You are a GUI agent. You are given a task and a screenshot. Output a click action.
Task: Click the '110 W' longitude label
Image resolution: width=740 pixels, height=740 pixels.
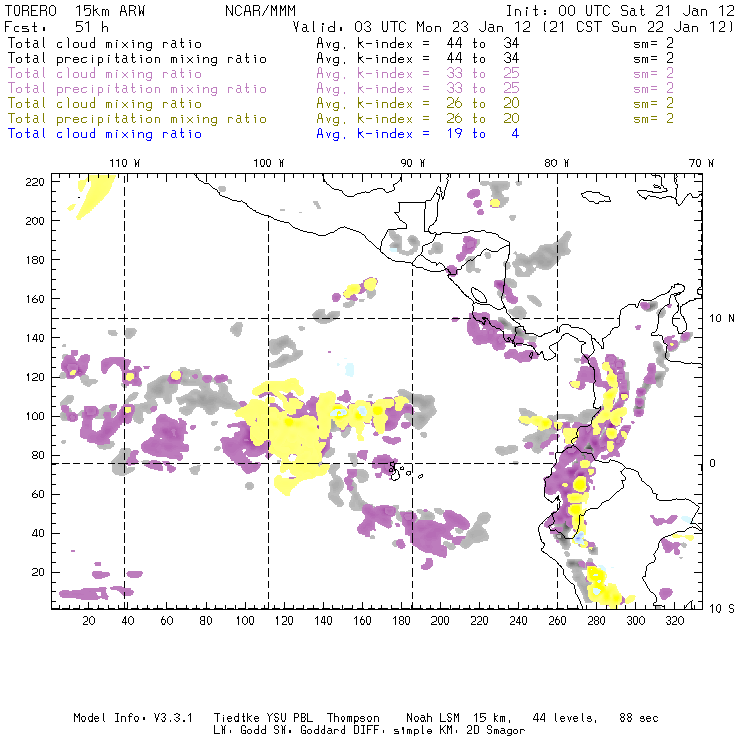(125, 163)
